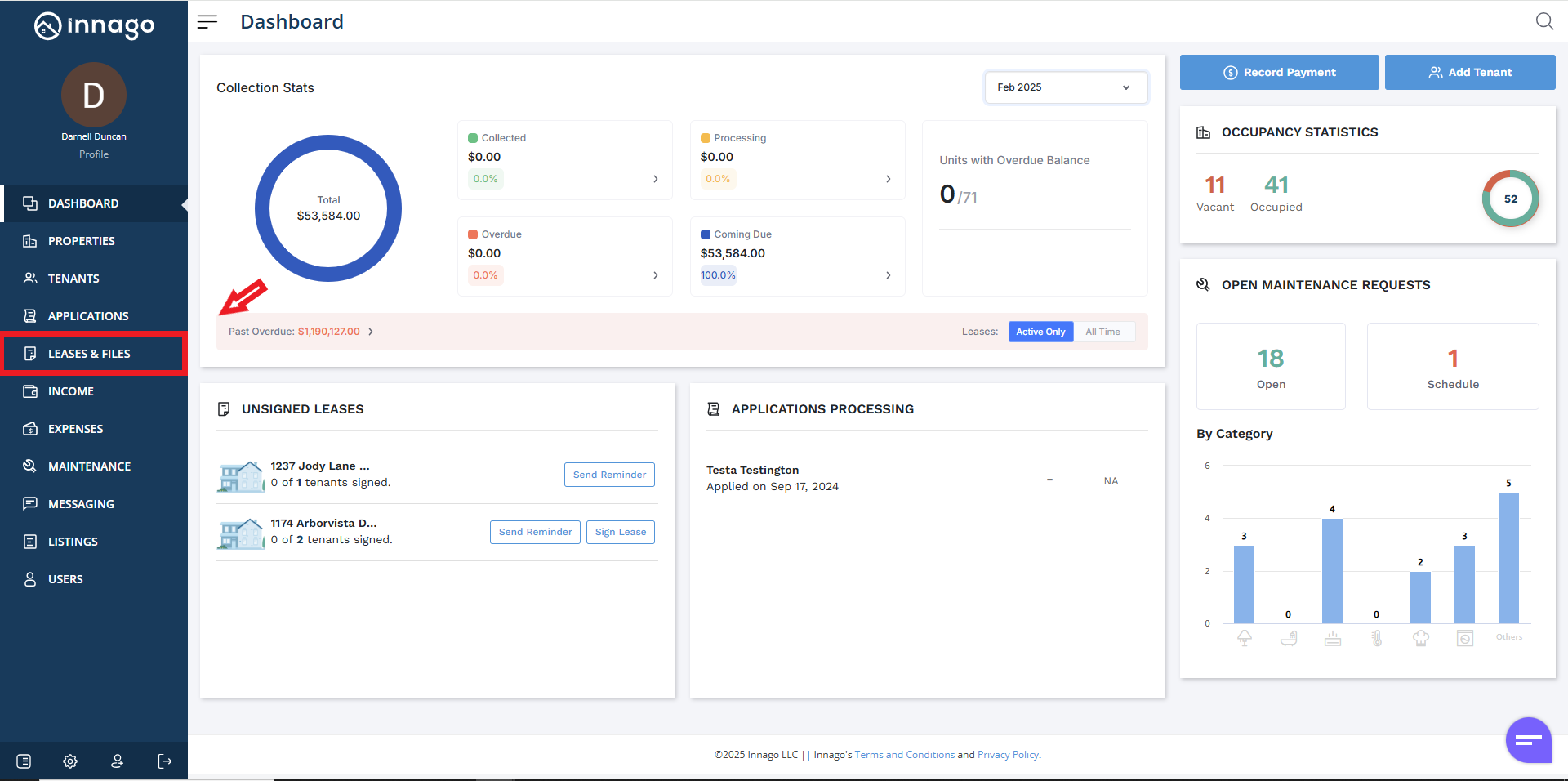Open the Feb 2025 month dropdown
The image size is (1568, 781).
(1065, 87)
